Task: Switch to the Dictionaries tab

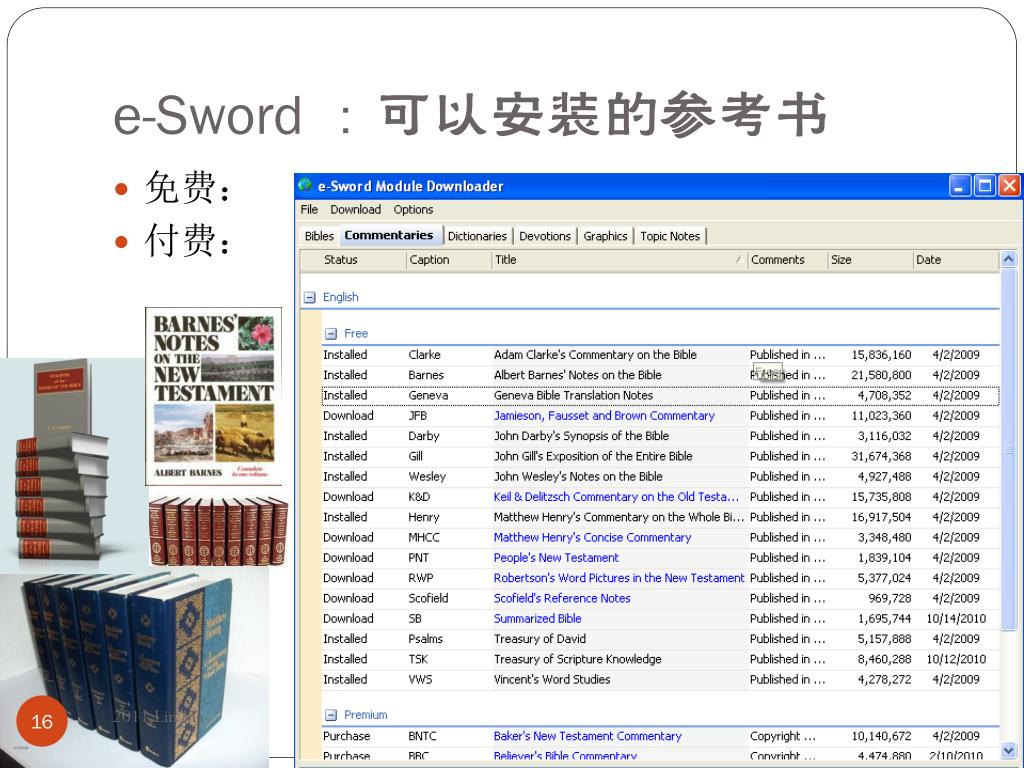Action: click(477, 236)
